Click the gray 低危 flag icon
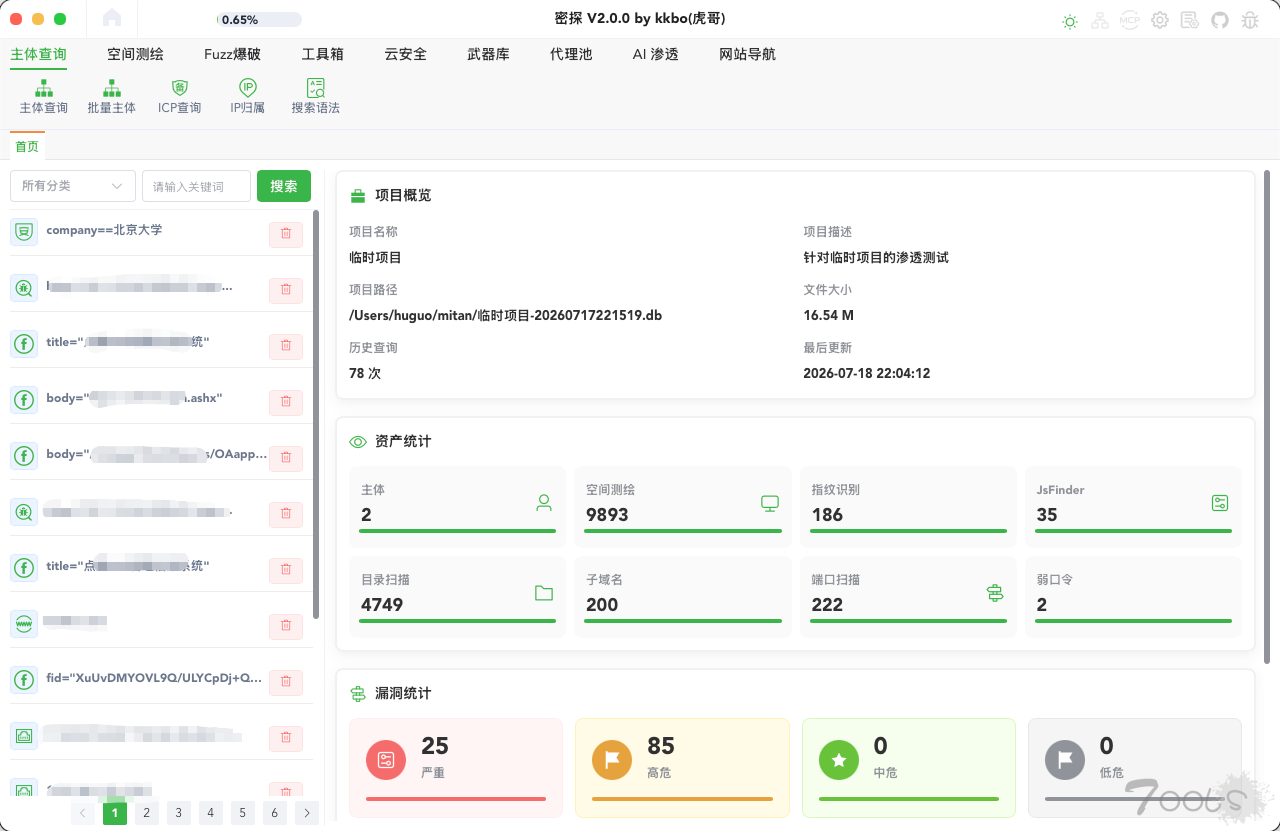This screenshot has height=831, width=1280. coord(1065,759)
